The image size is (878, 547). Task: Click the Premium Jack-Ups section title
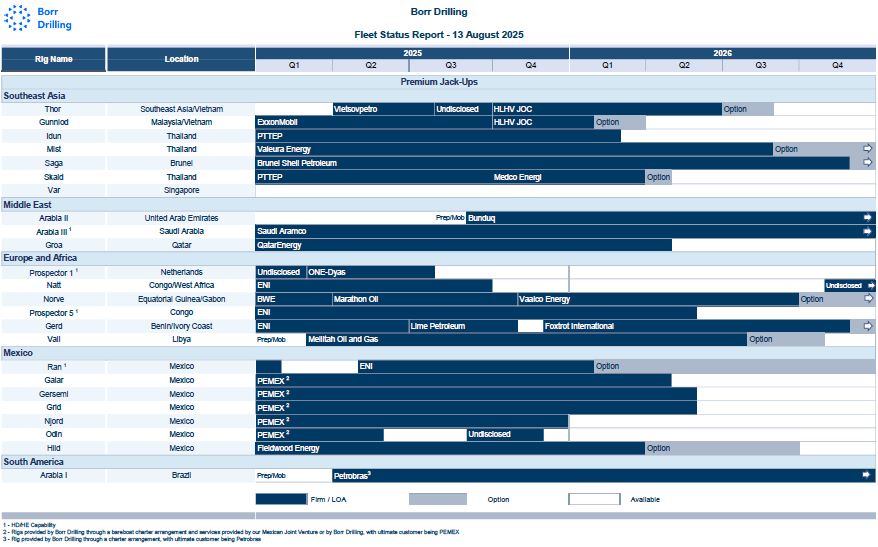point(439,82)
